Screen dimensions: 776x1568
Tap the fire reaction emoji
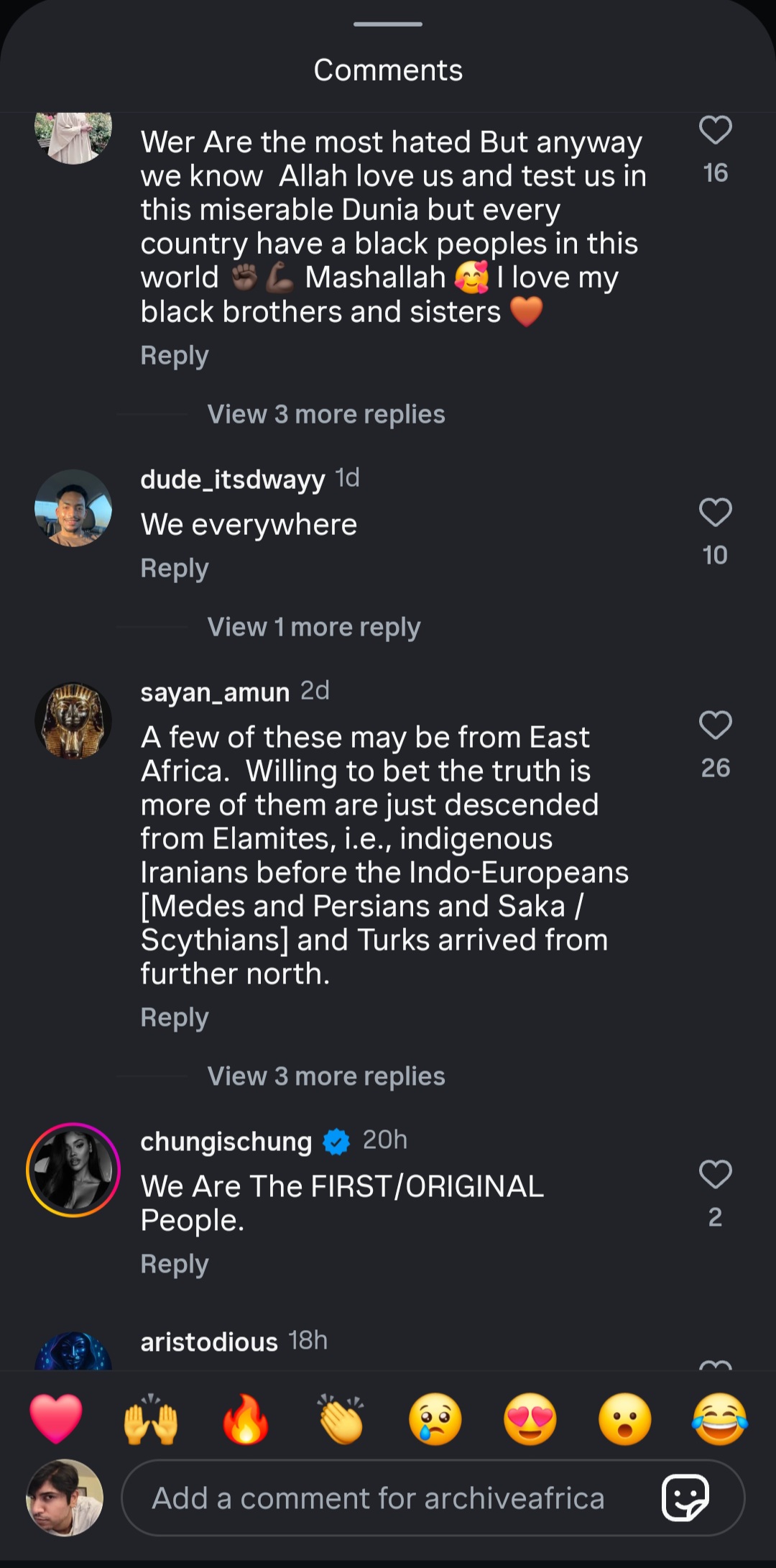pos(246,1418)
